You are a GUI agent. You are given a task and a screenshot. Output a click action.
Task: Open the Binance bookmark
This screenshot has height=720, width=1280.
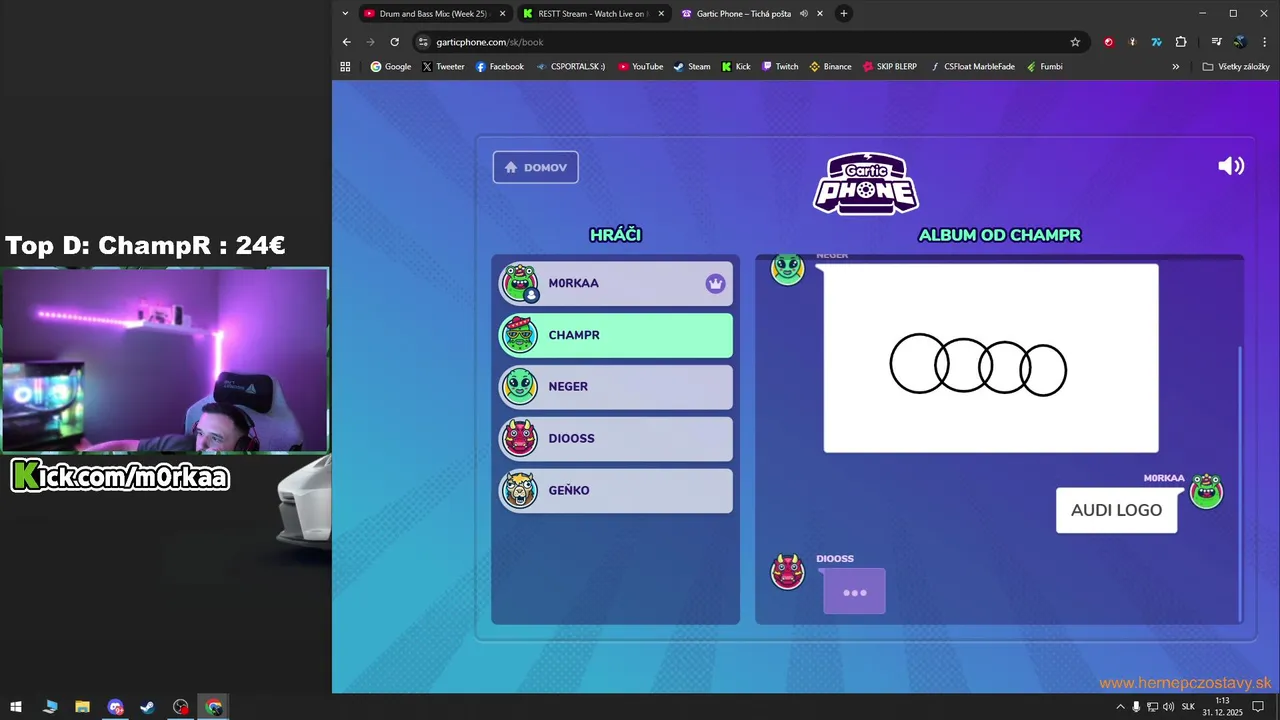[830, 67]
